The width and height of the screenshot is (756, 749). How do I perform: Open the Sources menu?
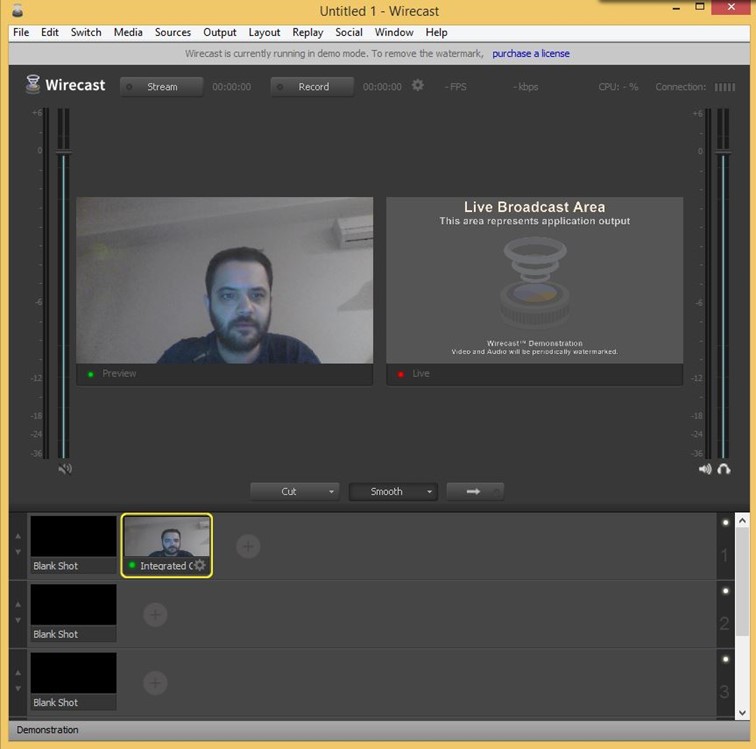click(173, 32)
